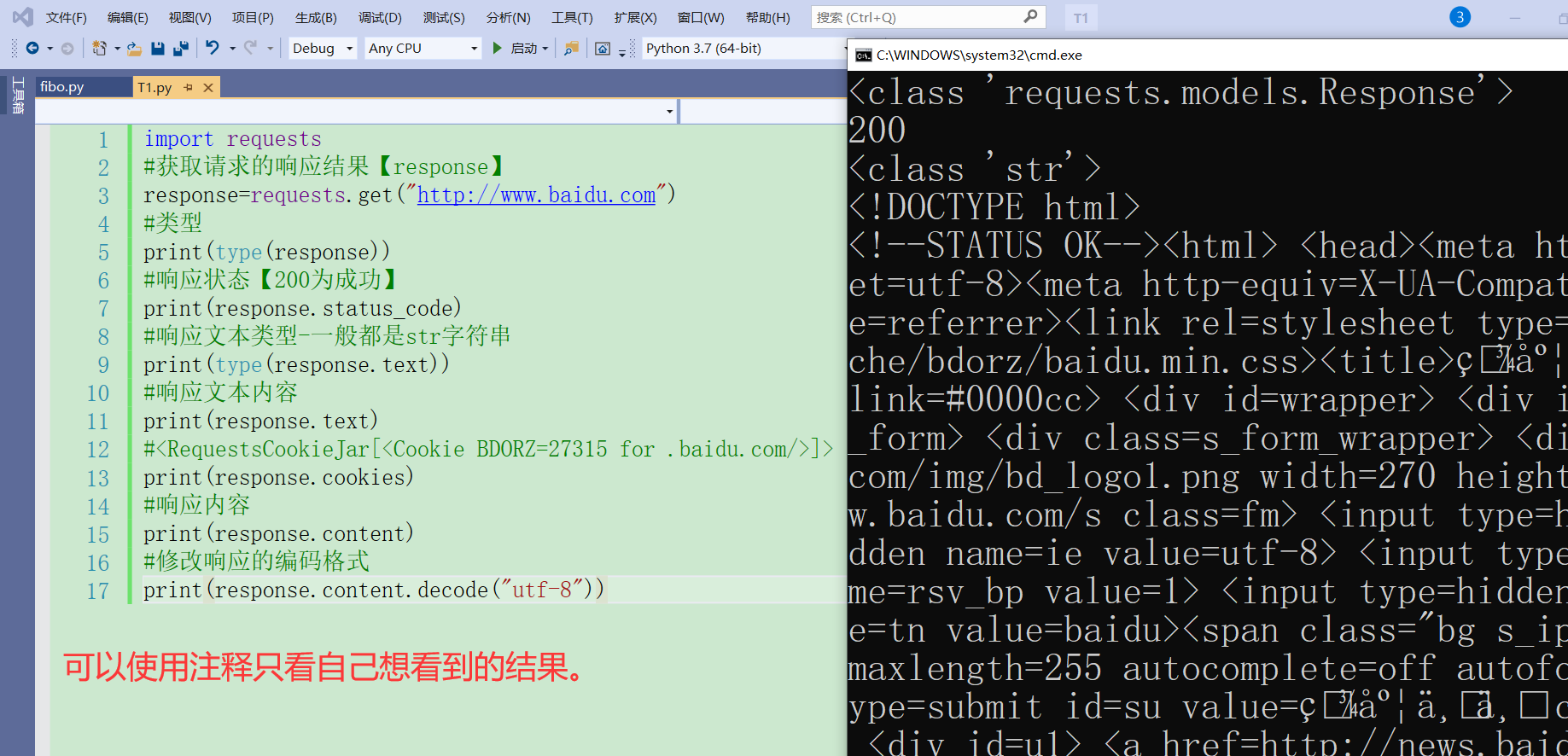Click the cmd.exe window title icon

coord(864,55)
